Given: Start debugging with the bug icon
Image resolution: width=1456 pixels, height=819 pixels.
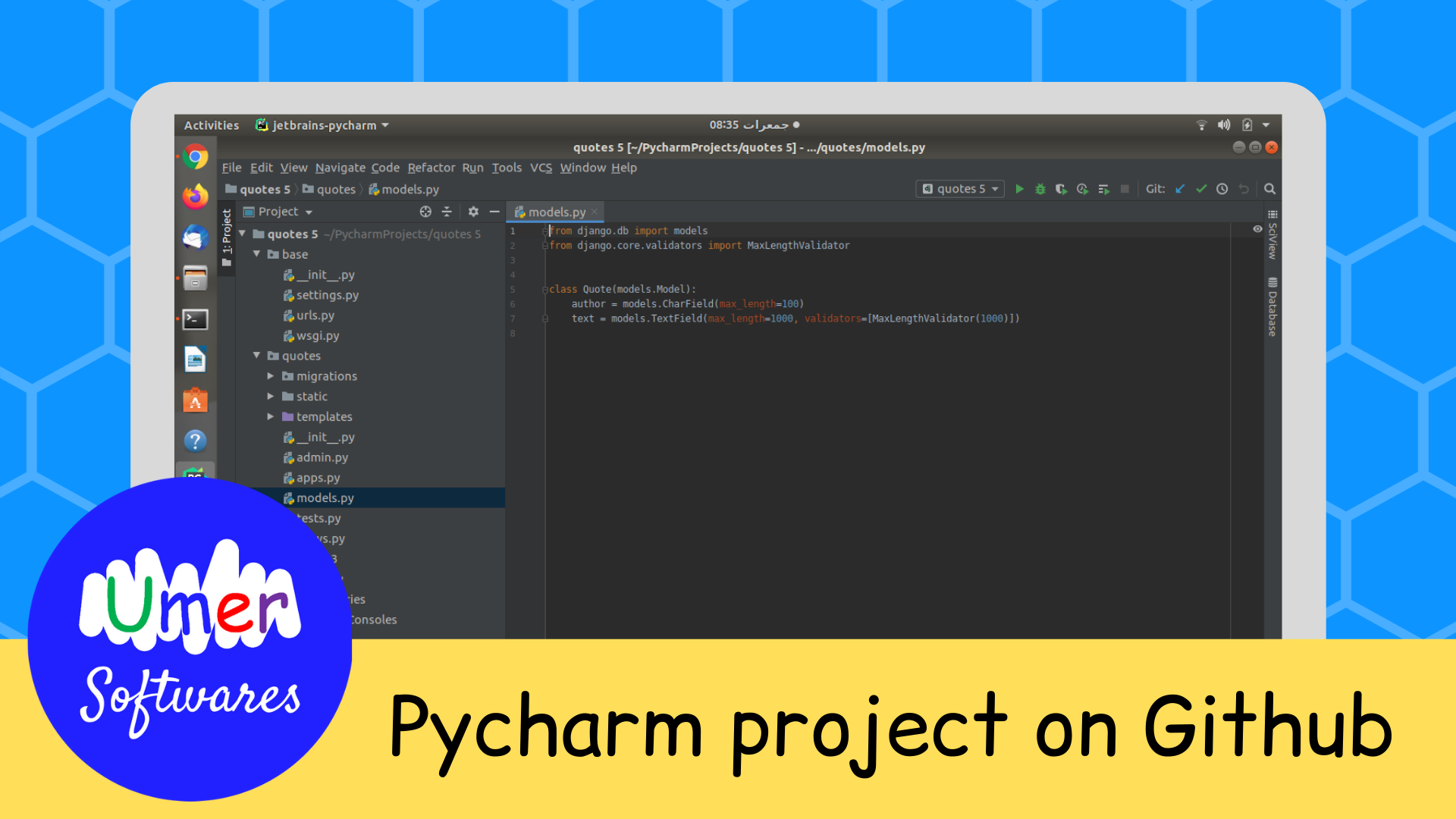Looking at the screenshot, I should 1040,189.
